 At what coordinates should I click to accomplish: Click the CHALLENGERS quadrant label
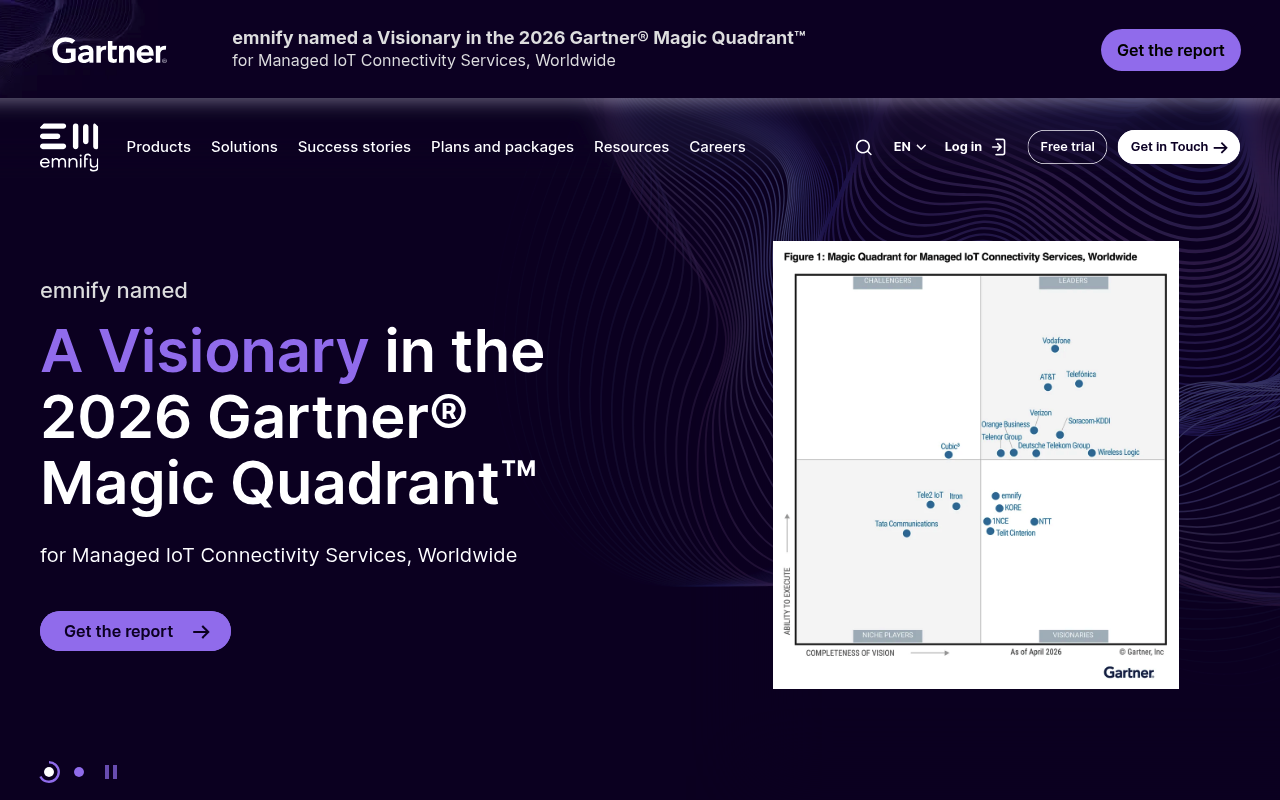pos(887,282)
